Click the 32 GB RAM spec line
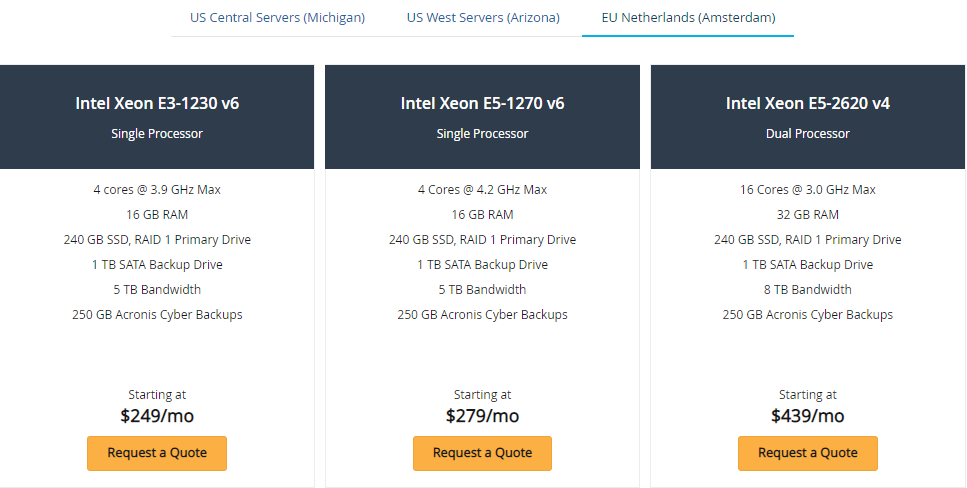The image size is (967, 488). click(807, 215)
